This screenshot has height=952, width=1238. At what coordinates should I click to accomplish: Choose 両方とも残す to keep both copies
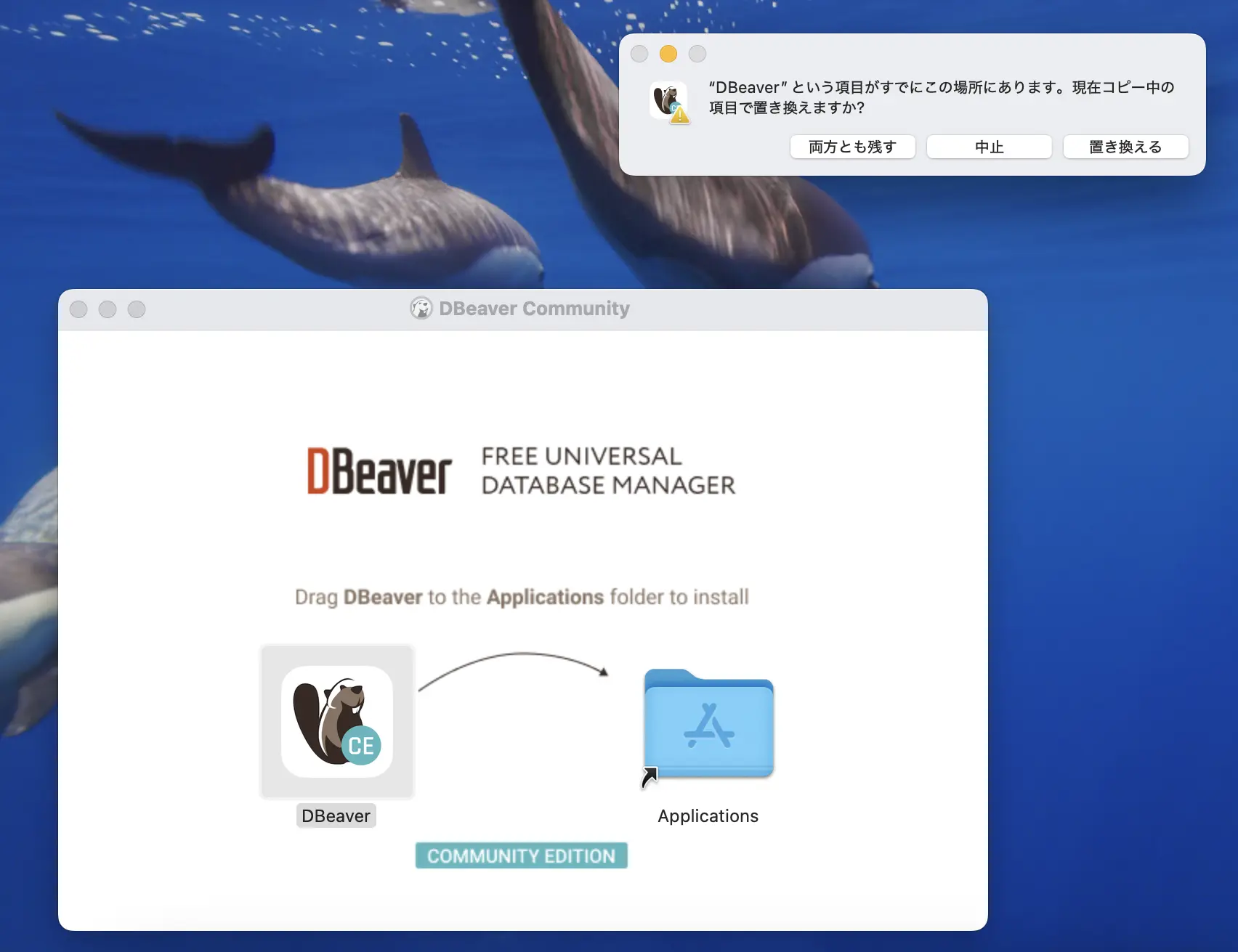pos(852,147)
